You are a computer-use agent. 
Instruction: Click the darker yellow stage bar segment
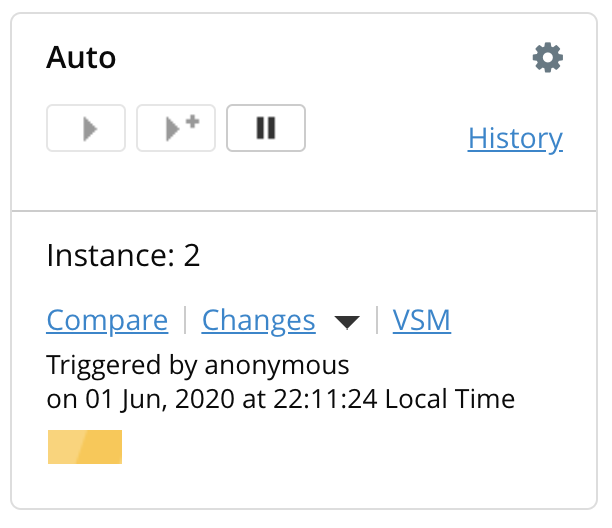102,447
